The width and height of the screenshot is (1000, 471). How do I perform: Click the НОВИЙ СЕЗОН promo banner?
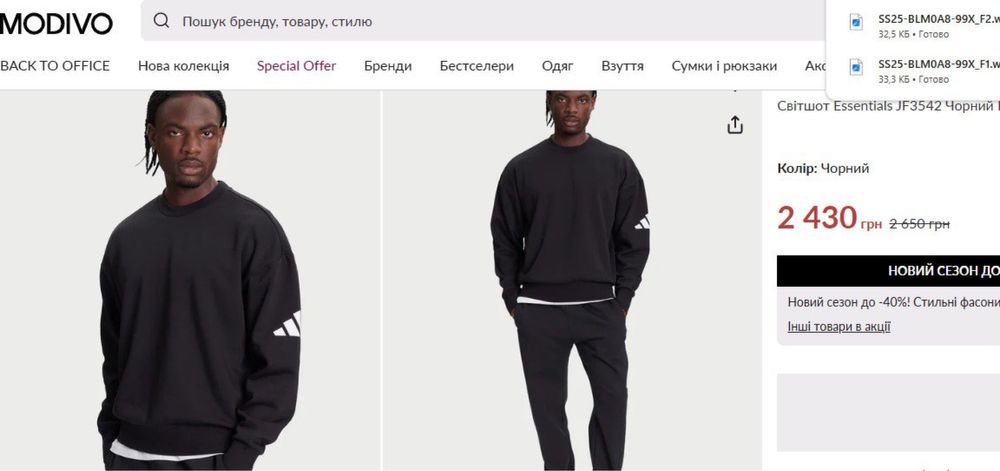(888, 271)
